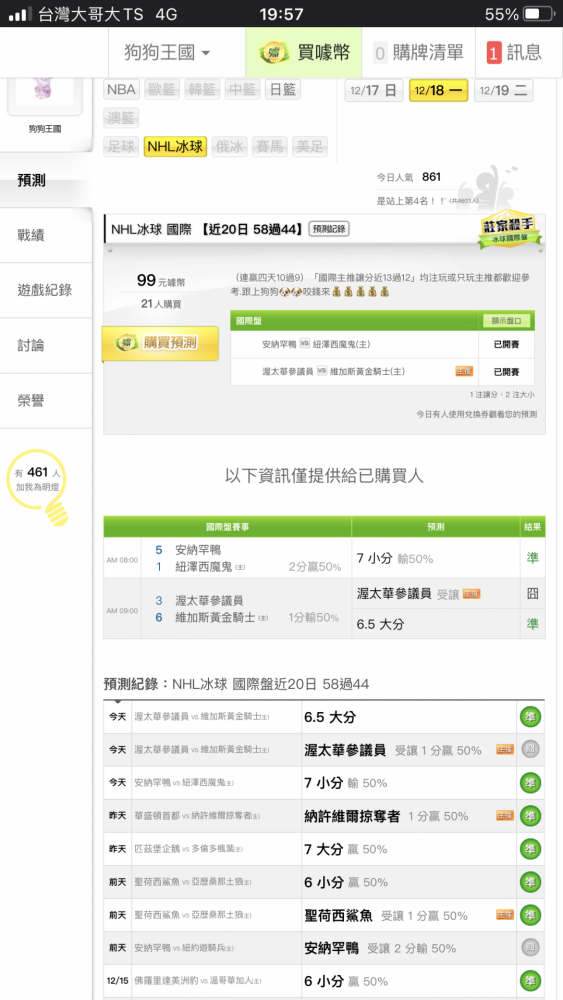Viewport: 563px width, 1000px height.
Task: Click green 準 icon for 6 小分 前天 record
Action: pos(530,883)
